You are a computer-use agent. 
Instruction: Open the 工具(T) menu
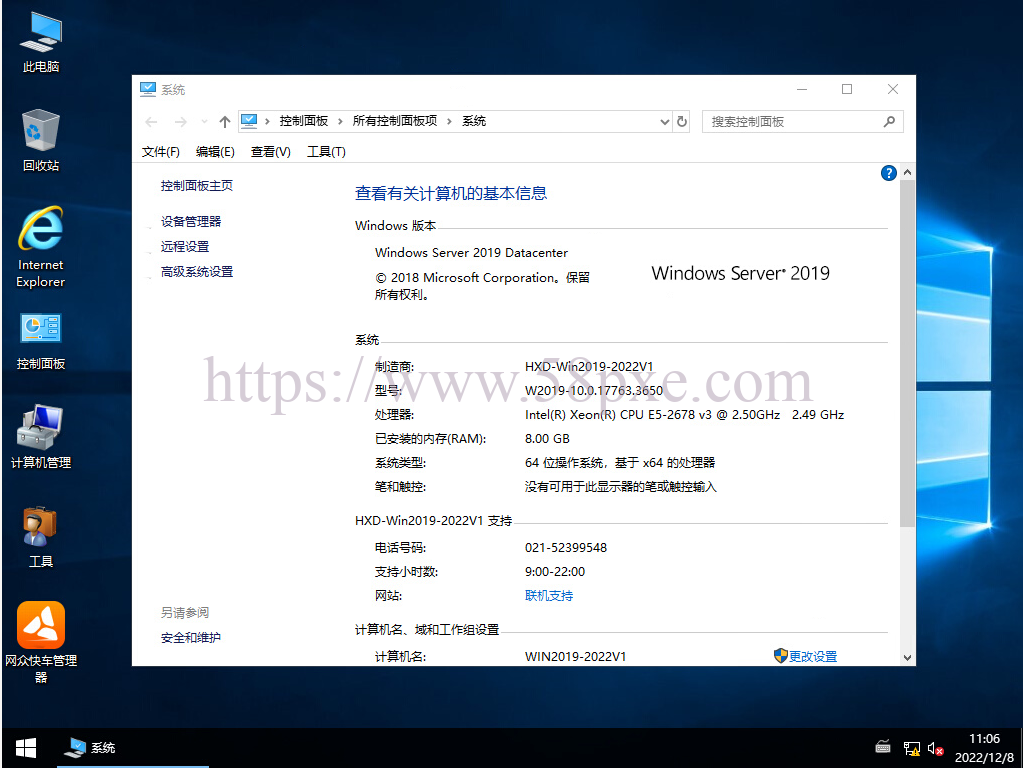click(326, 152)
